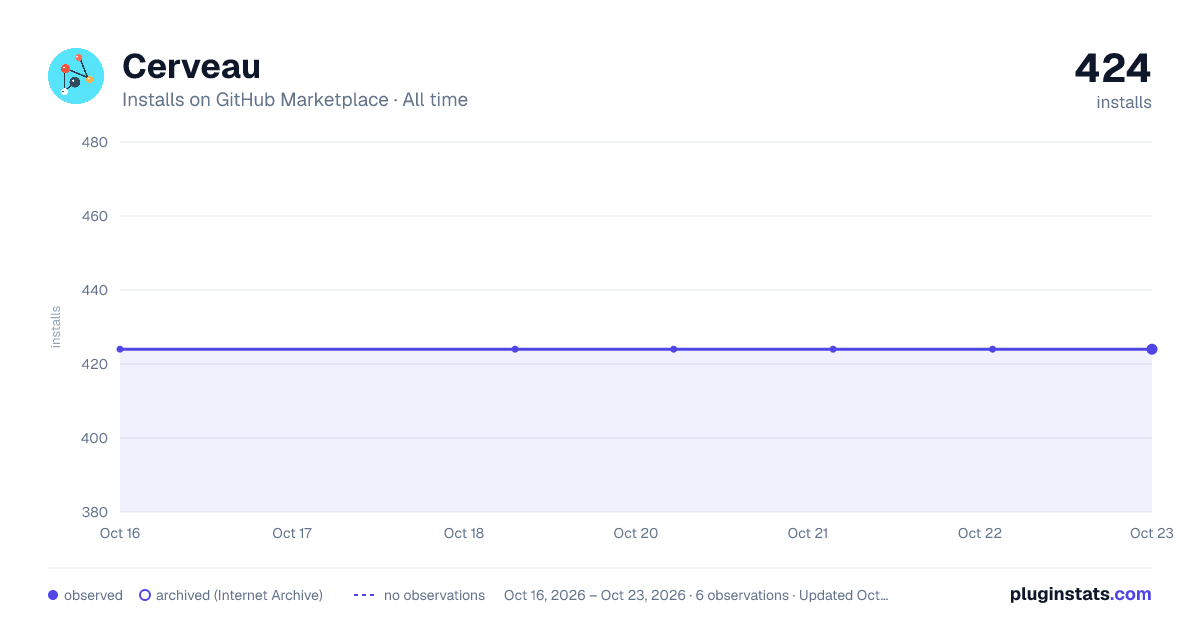Click the 424 total installs number
The width and height of the screenshot is (1200, 630).
click(1113, 68)
